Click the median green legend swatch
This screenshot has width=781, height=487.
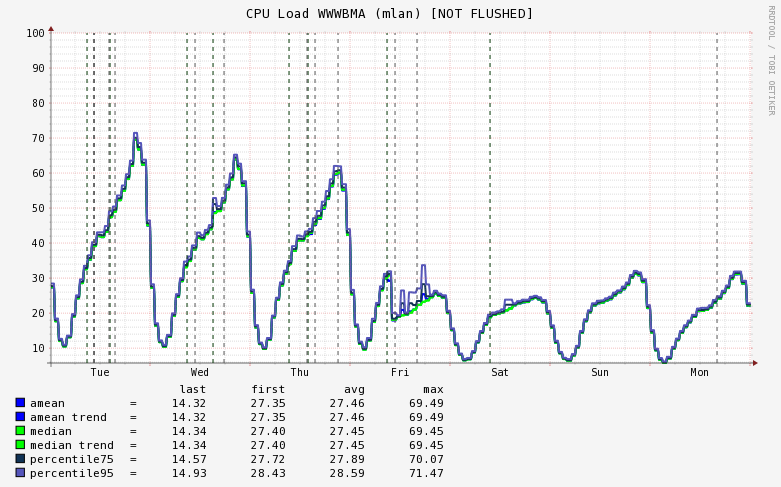click(x=20, y=430)
